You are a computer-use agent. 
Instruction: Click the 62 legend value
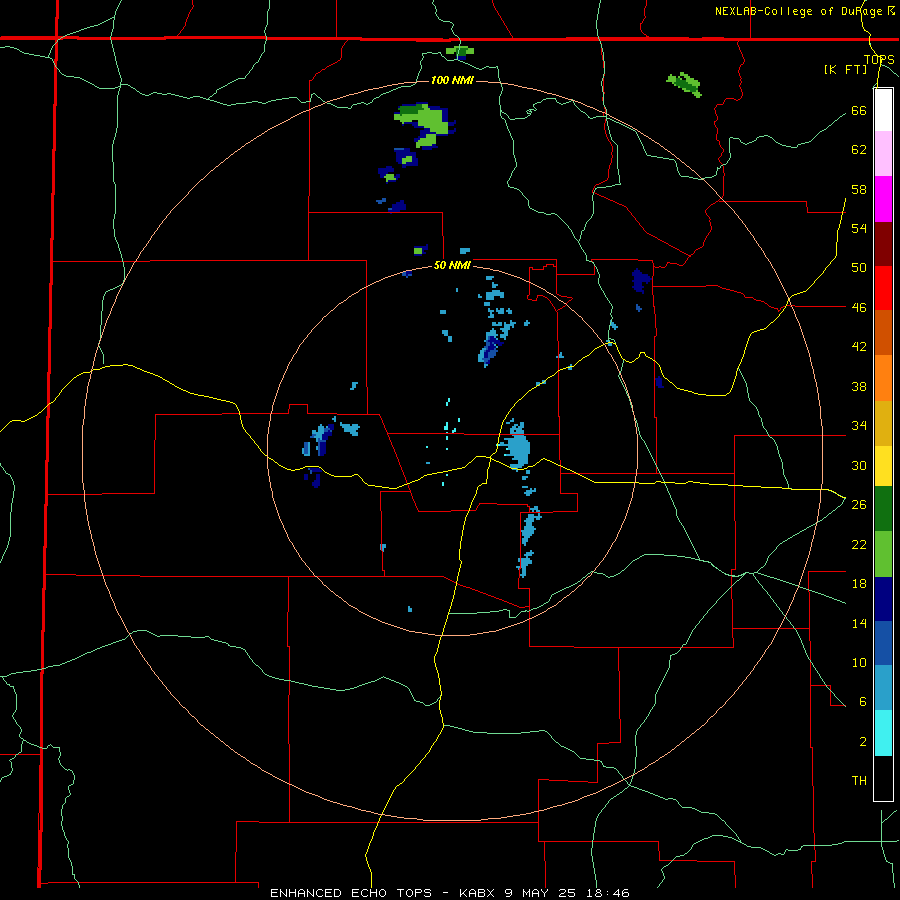pyautogui.click(x=859, y=150)
